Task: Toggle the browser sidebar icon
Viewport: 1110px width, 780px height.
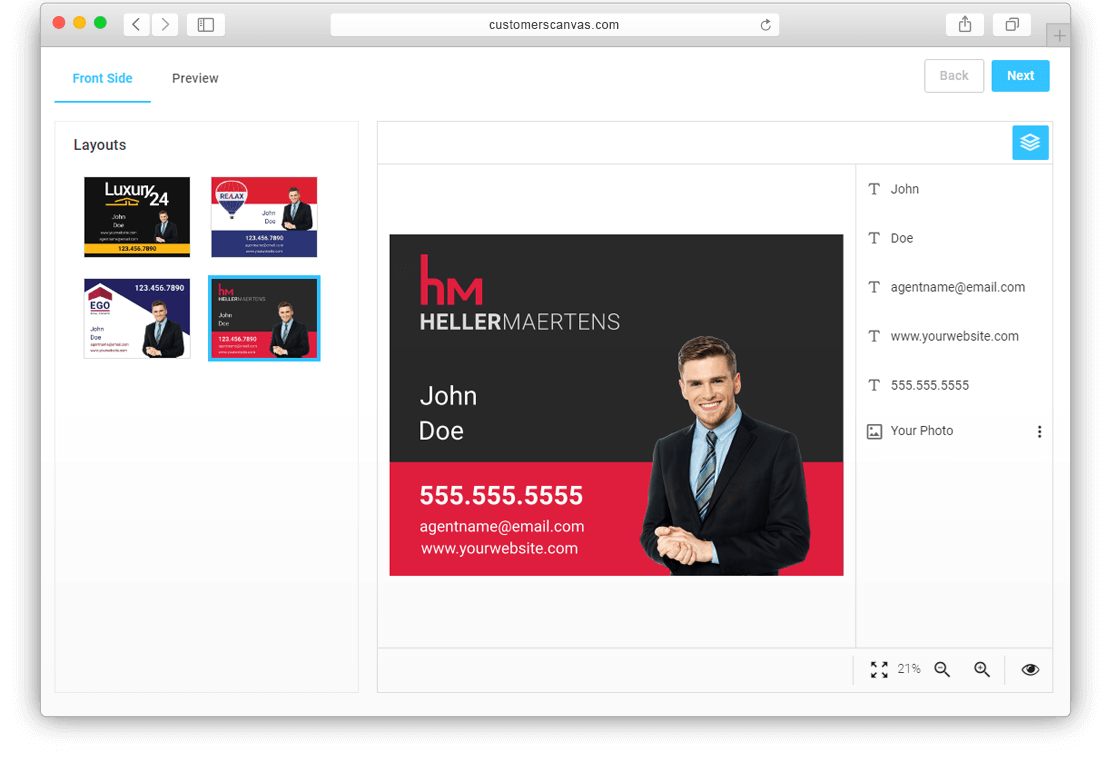Action: (x=206, y=25)
